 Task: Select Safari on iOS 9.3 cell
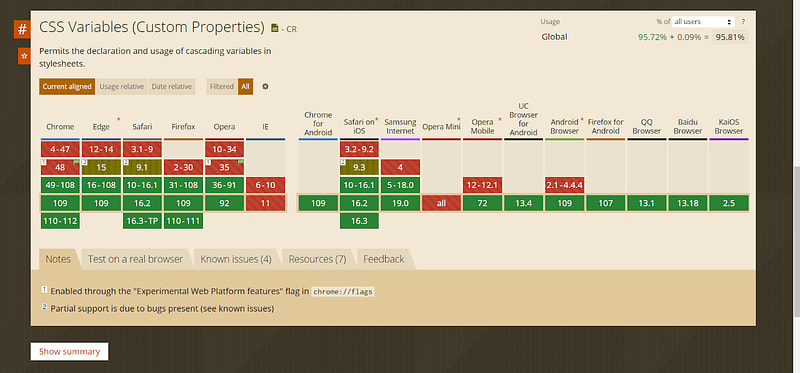click(359, 167)
